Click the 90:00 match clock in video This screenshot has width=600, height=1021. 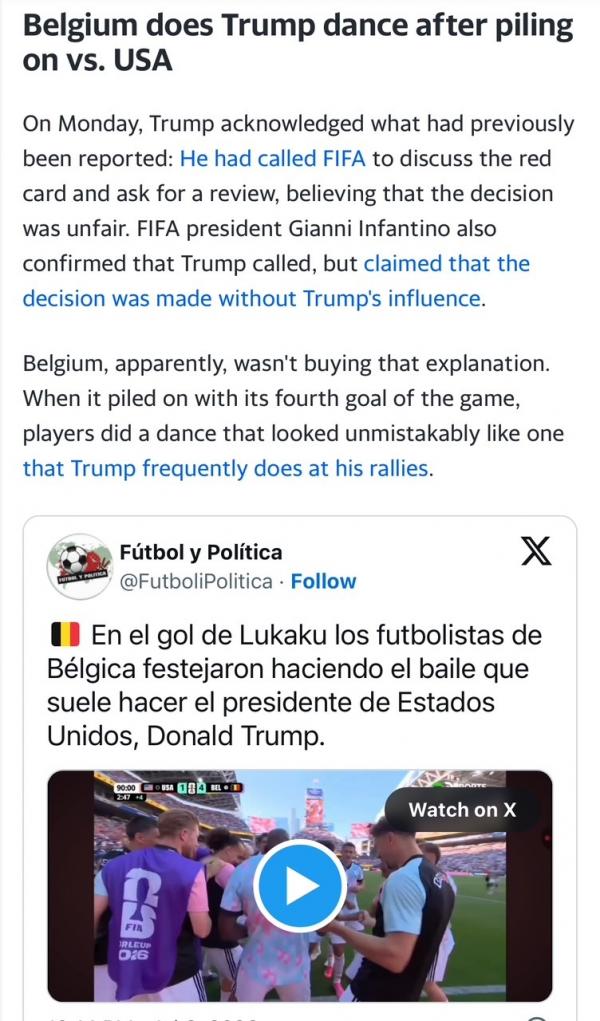[x=125, y=787]
